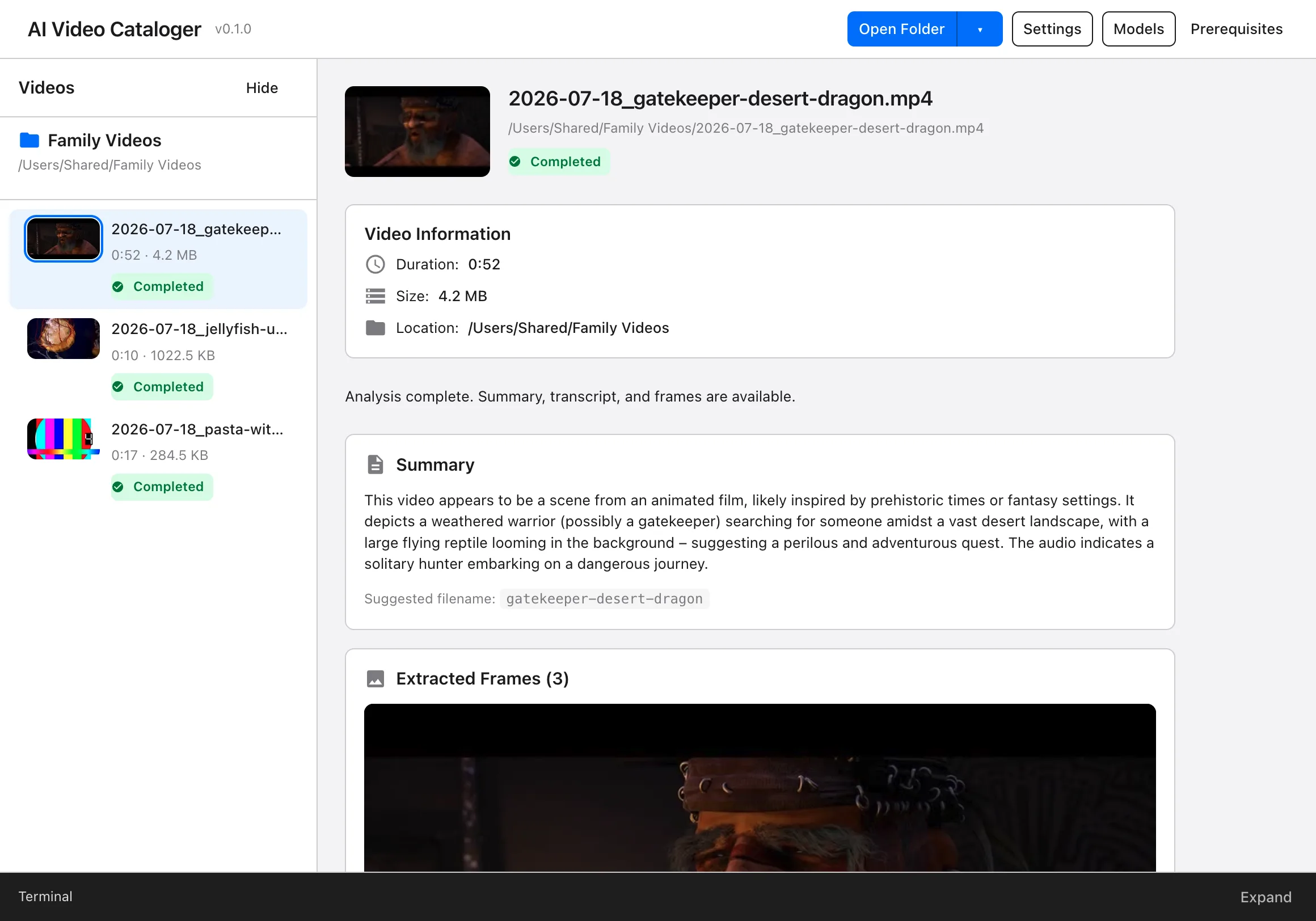The height and width of the screenshot is (921, 1316).
Task: Click the check icon on the jellyfish video's Completed badge
Action: coord(118,387)
